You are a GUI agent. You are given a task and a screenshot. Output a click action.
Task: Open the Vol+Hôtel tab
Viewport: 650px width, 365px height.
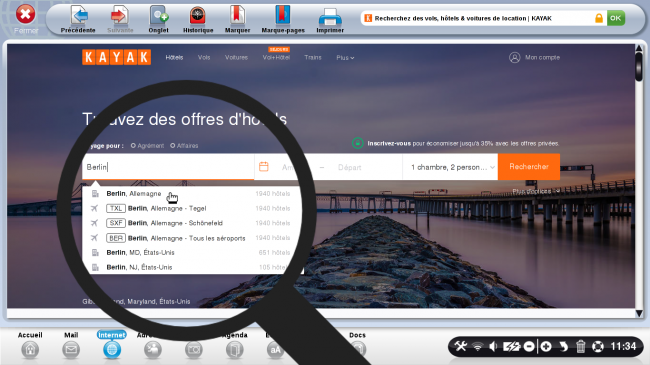[276, 57]
